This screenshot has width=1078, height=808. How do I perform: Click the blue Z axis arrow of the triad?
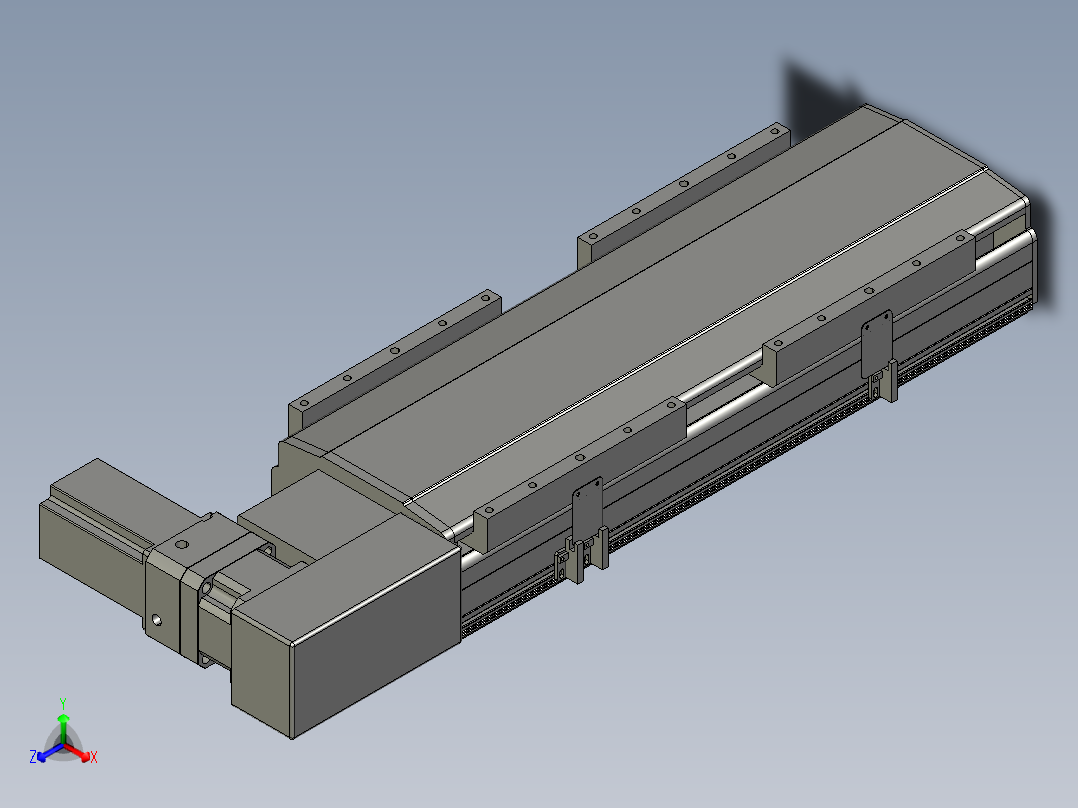tap(49, 752)
